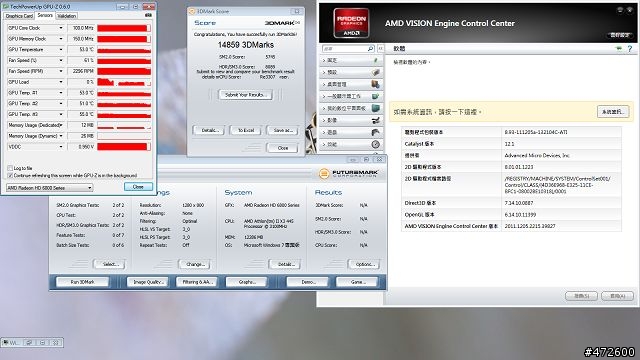This screenshot has height=360, width=640.
Task: Click the GPU-Z title bar app icon
Action: (x=5, y=7)
